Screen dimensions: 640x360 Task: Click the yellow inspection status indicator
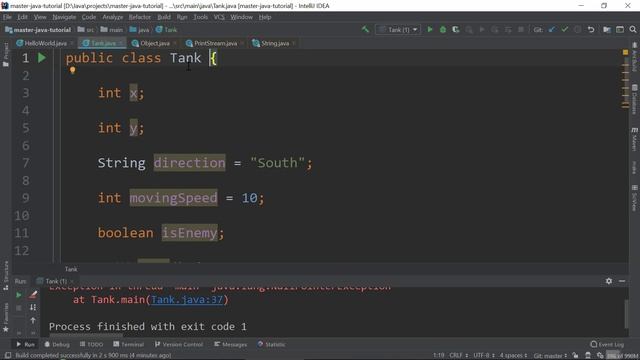625,52
